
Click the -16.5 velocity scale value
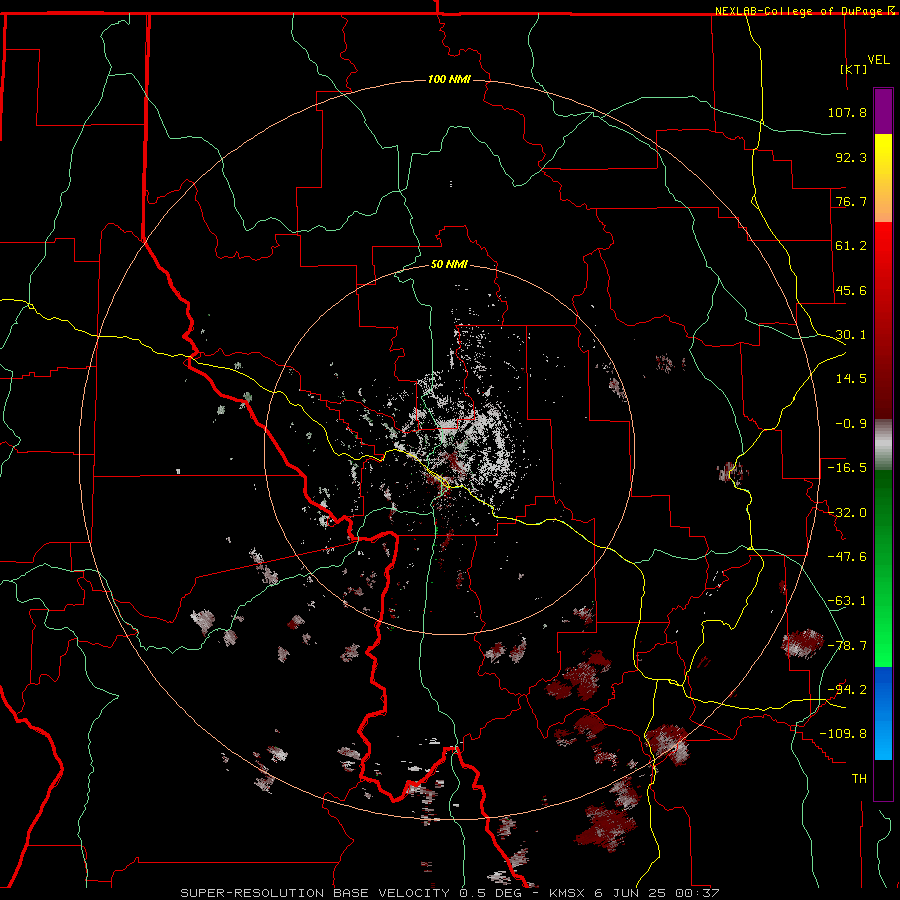(847, 468)
